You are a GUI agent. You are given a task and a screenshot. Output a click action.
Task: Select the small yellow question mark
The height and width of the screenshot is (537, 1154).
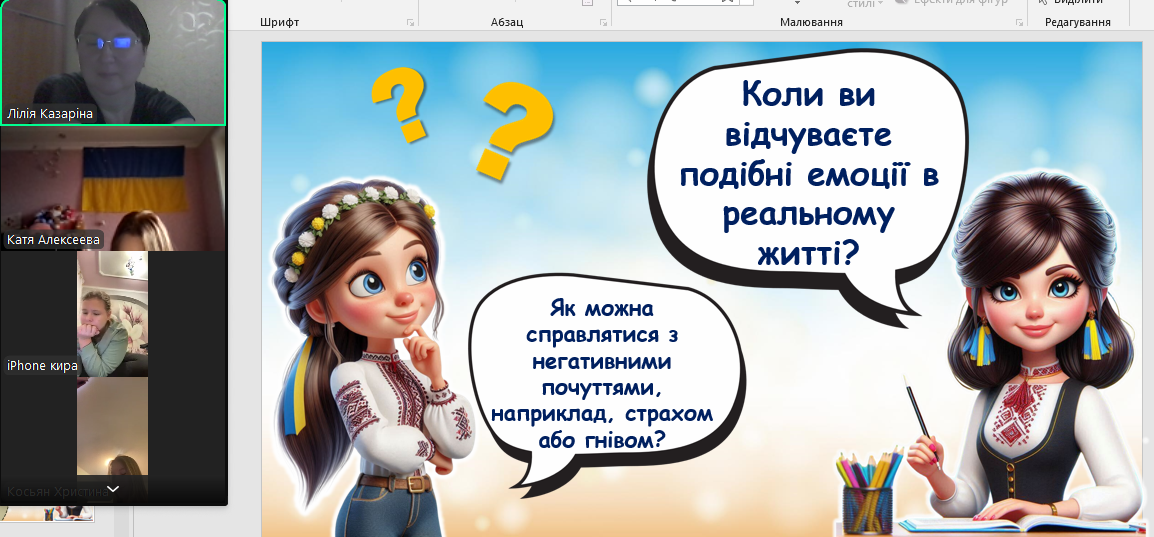coord(400,104)
